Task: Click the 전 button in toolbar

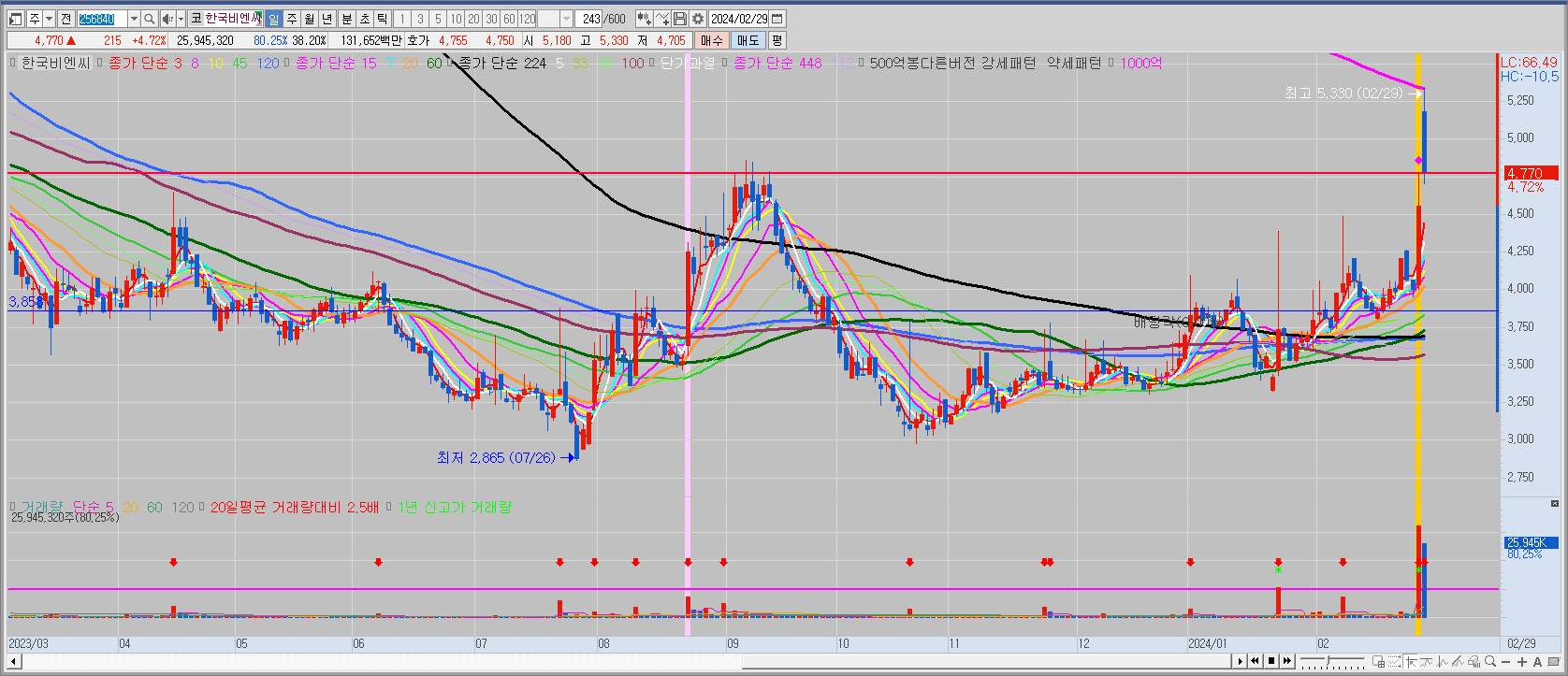Action: [x=65, y=19]
